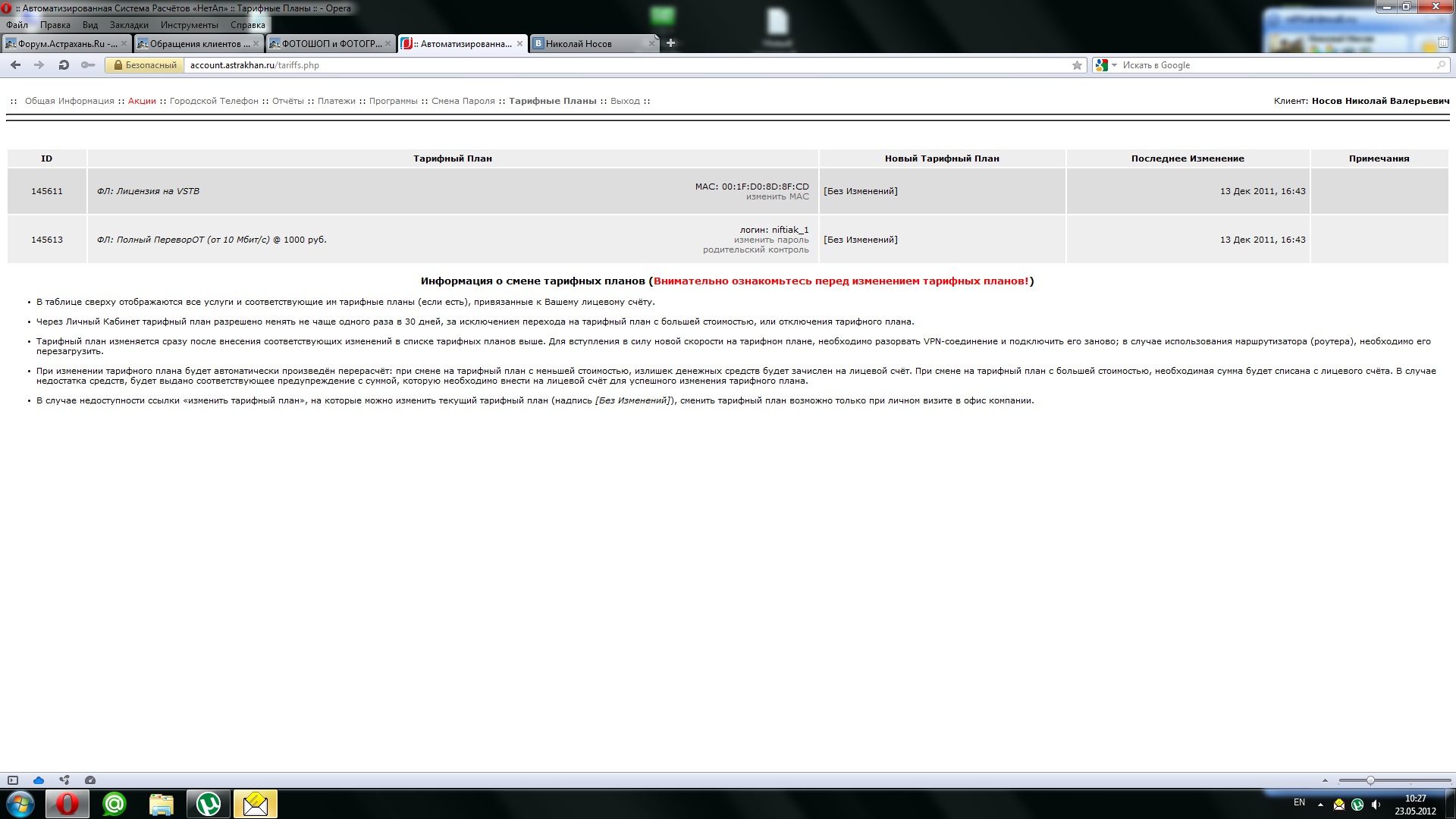Click the envelope tray icon
The image size is (1456, 819).
pos(1339,805)
